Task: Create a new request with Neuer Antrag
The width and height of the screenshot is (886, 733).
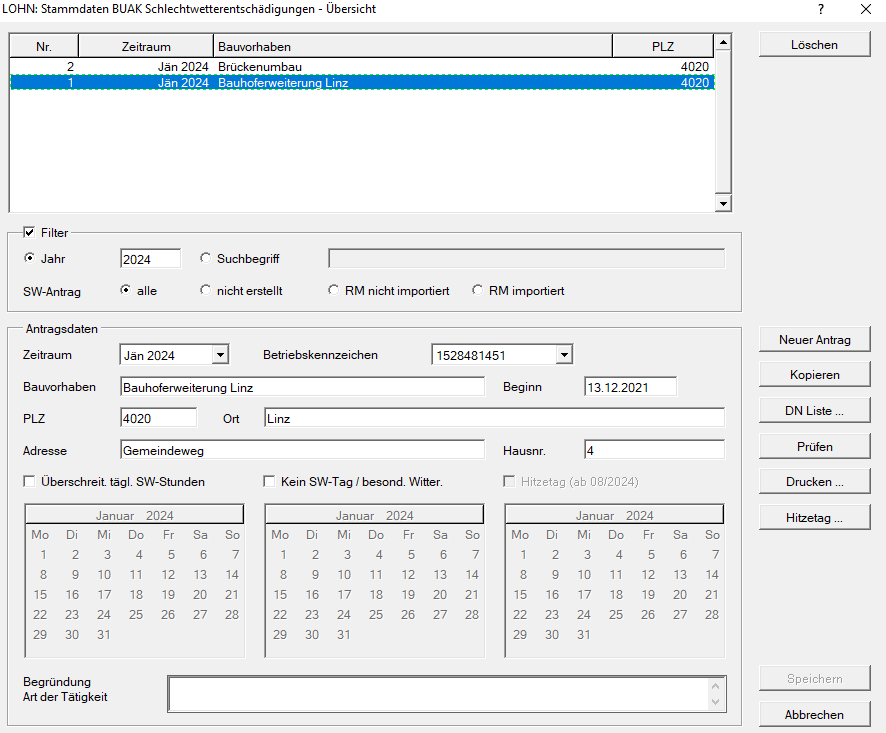Action: click(814, 340)
